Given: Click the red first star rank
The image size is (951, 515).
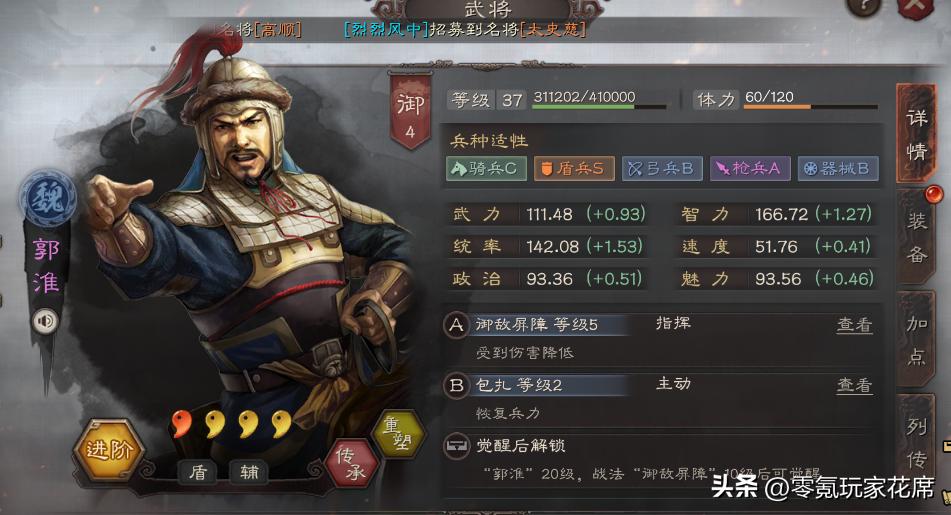Looking at the screenshot, I should (181, 423).
